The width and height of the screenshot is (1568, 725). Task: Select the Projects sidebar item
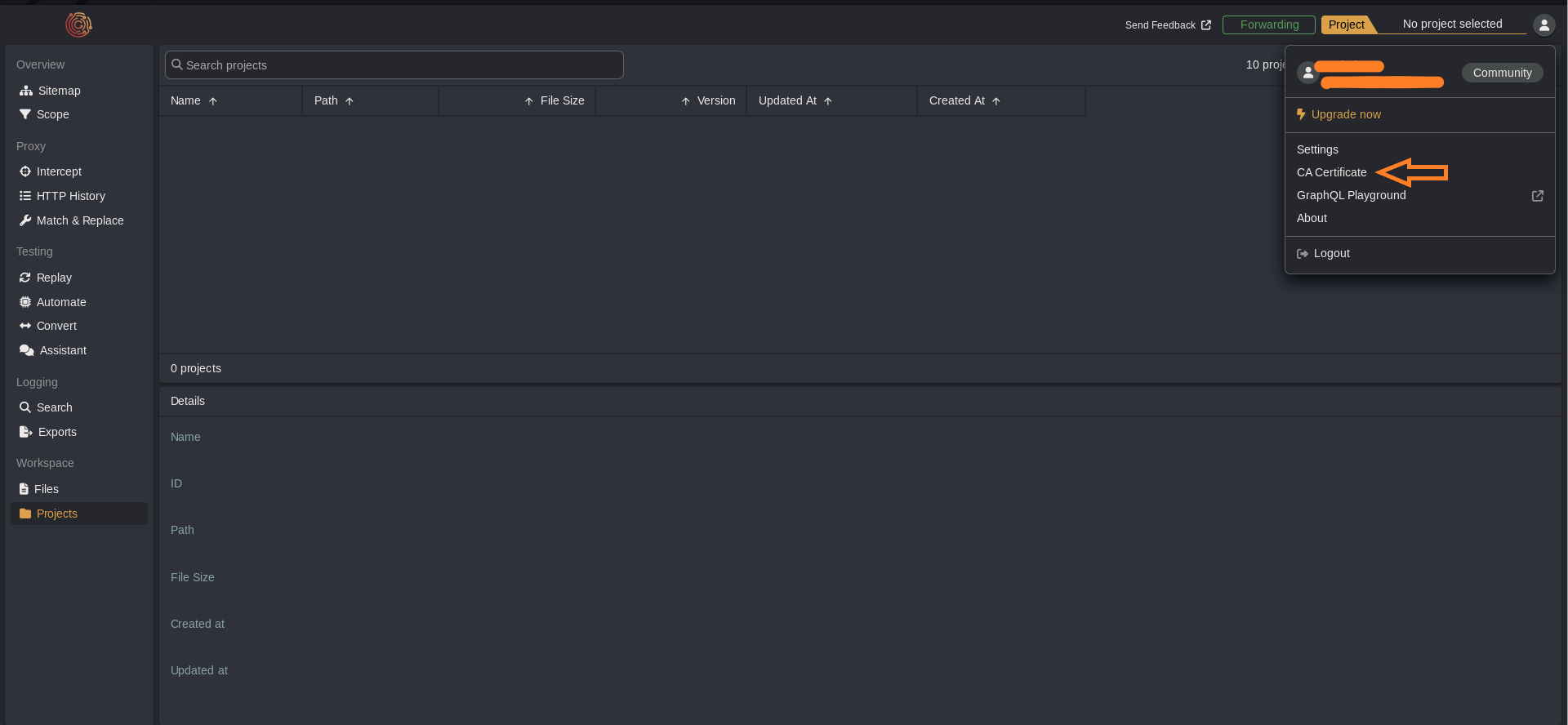pyautogui.click(x=79, y=514)
